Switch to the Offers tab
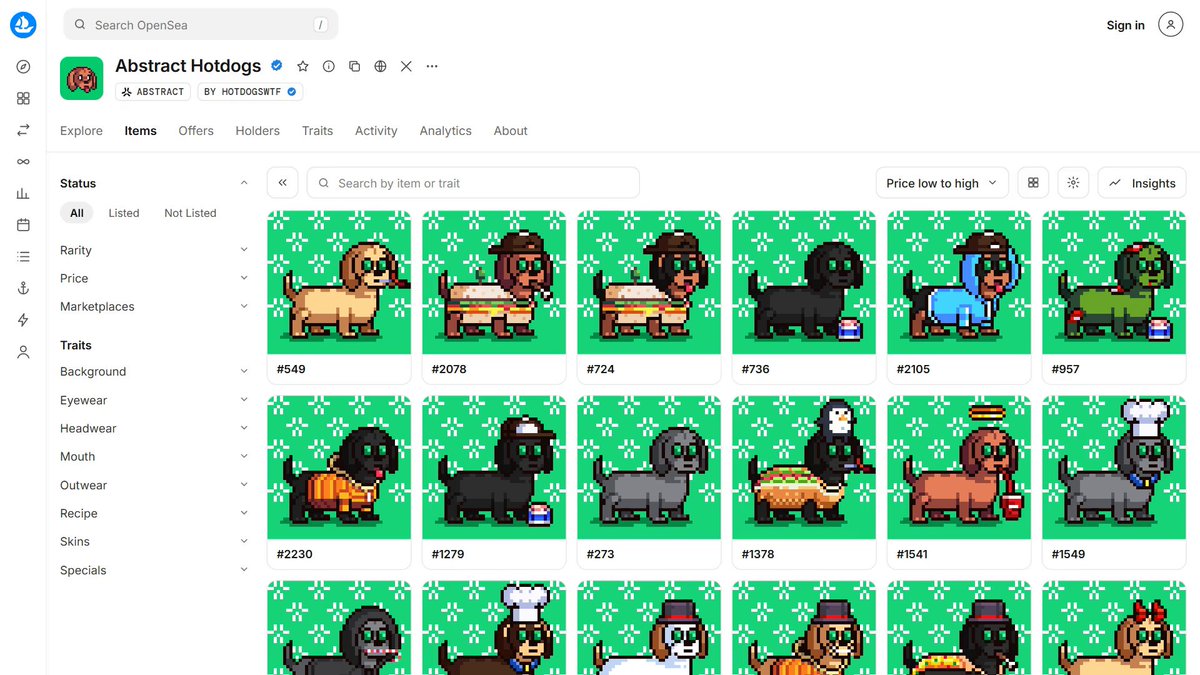1200x675 pixels. pos(196,131)
